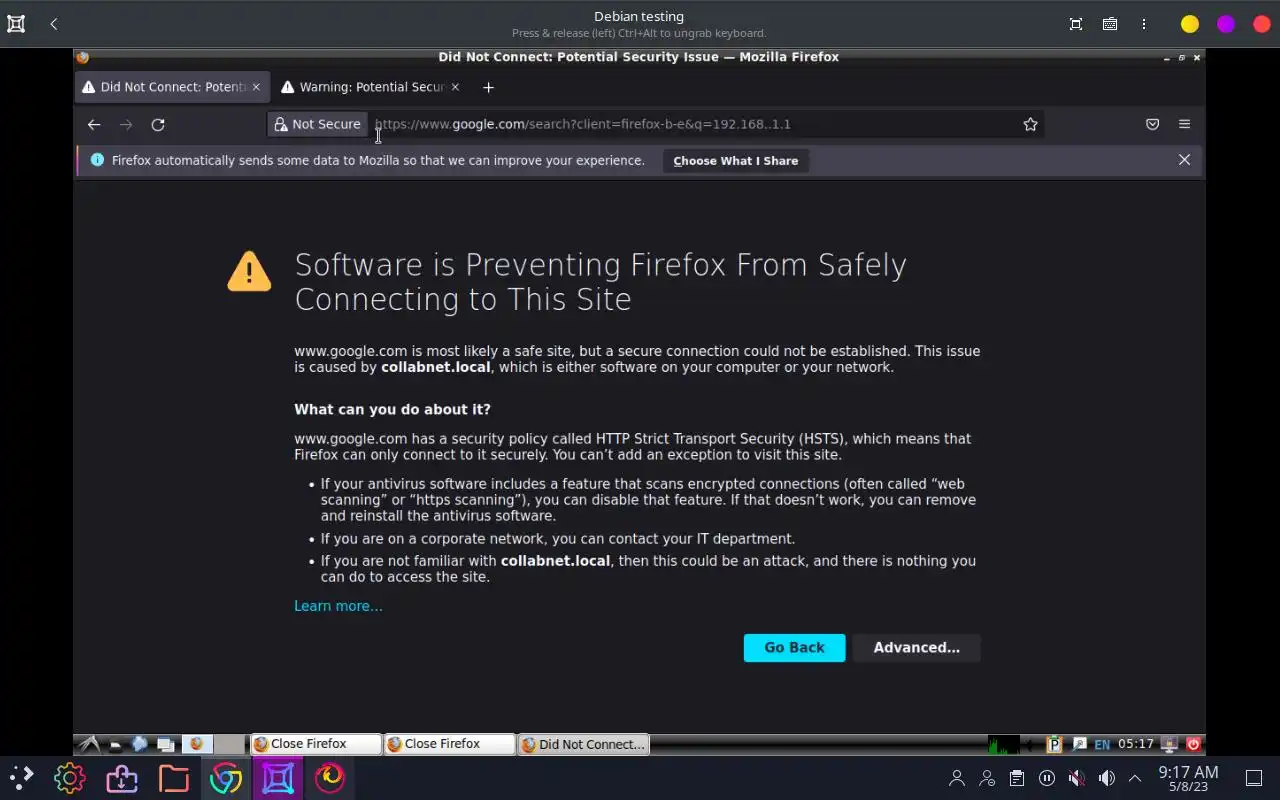Expand hidden system tray icons chevron
The width and height of the screenshot is (1280, 800).
[1135, 778]
